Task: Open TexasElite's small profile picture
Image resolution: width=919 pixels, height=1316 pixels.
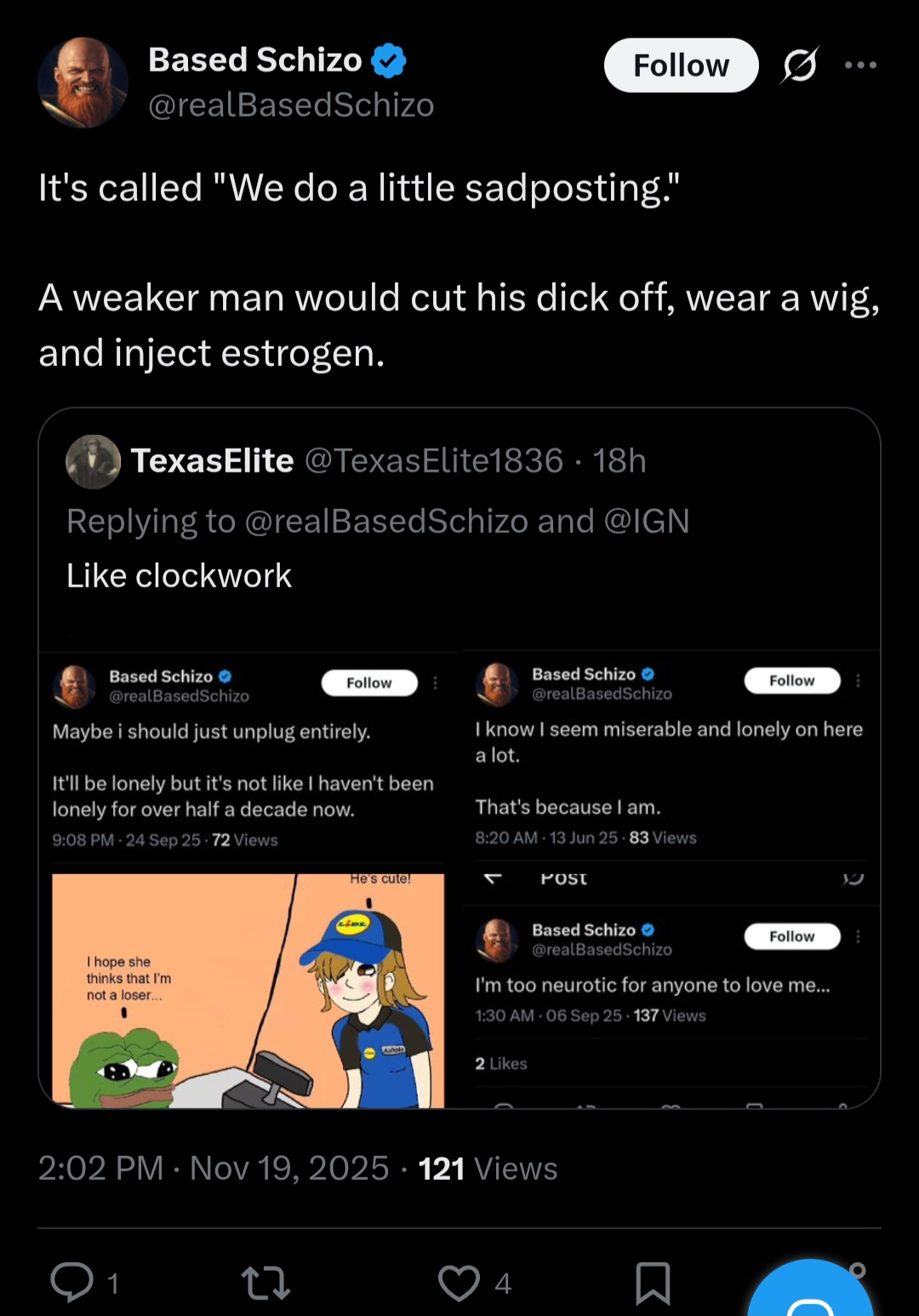Action: (94, 461)
